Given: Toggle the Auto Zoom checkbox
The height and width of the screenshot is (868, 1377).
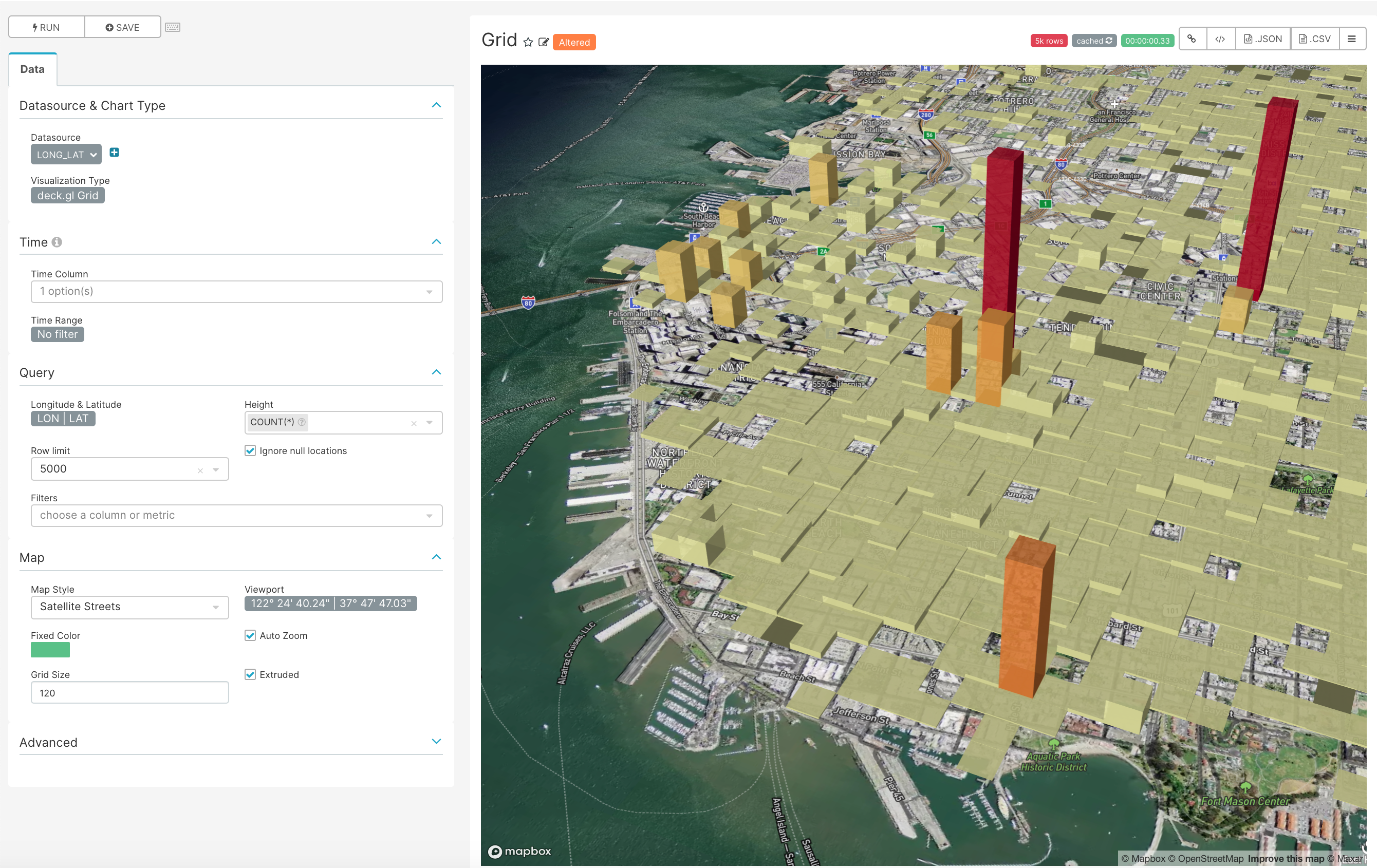Looking at the screenshot, I should 250,635.
